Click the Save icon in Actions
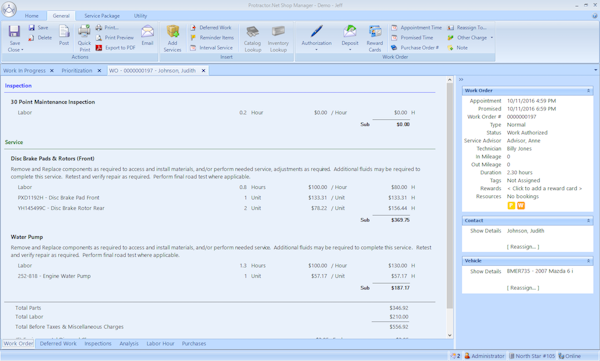 click(x=32, y=28)
